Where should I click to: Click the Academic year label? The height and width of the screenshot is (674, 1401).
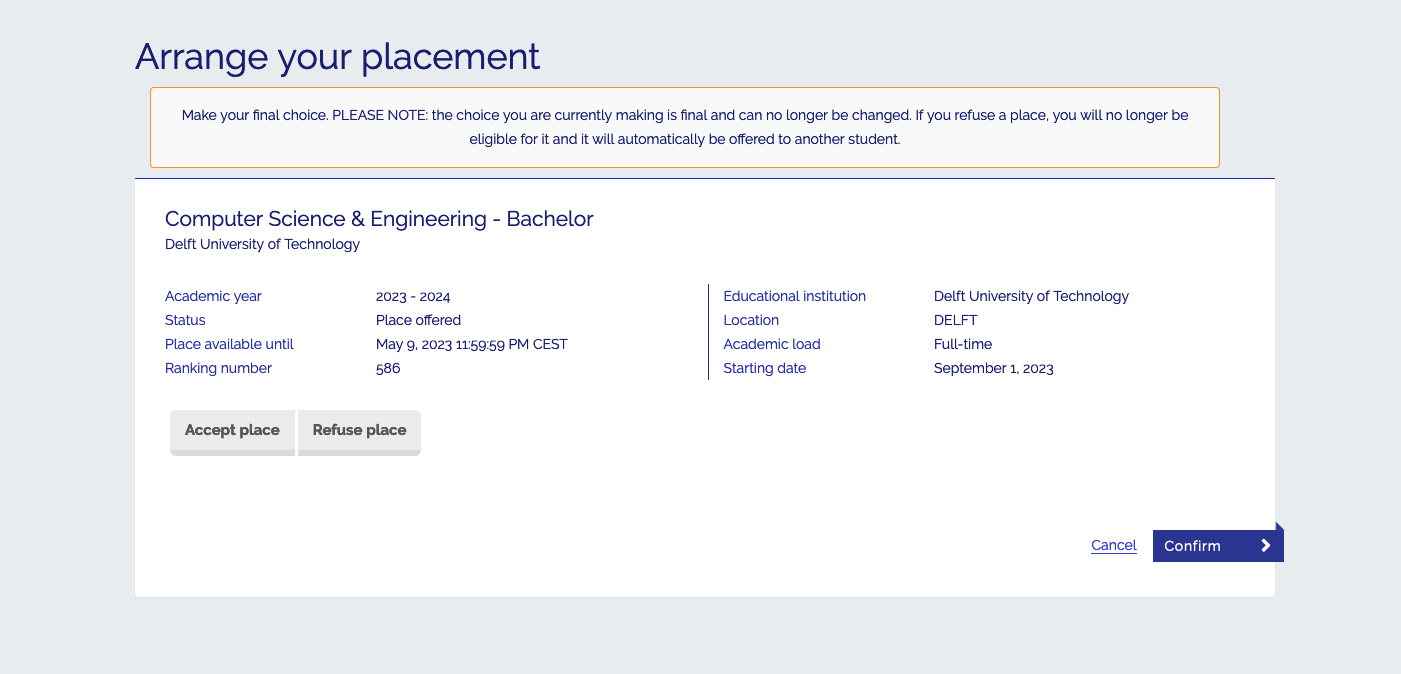tap(213, 296)
